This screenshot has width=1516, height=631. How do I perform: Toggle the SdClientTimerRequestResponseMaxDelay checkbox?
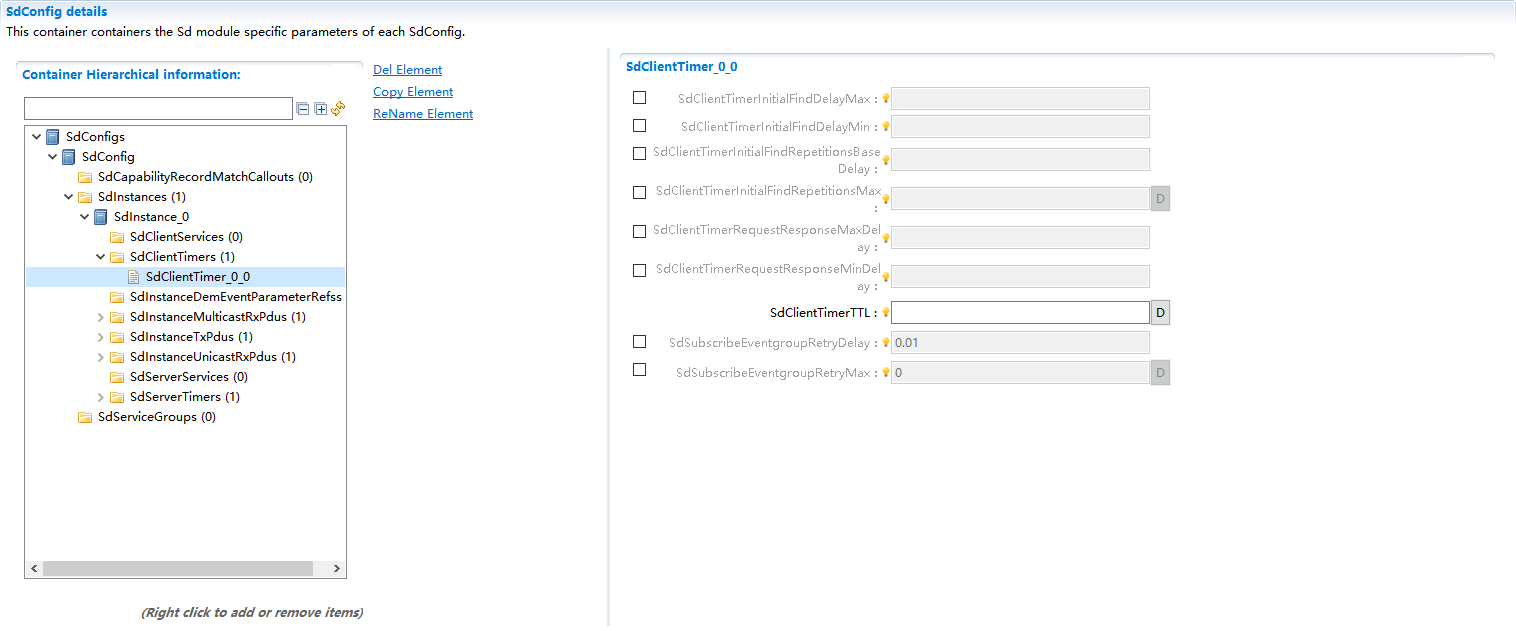click(639, 231)
